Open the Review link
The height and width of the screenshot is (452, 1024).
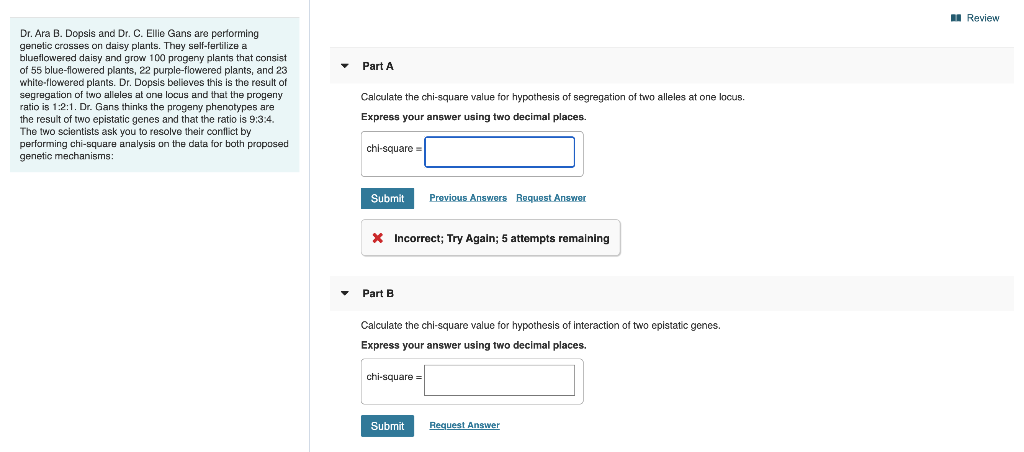pyautogui.click(x=982, y=18)
